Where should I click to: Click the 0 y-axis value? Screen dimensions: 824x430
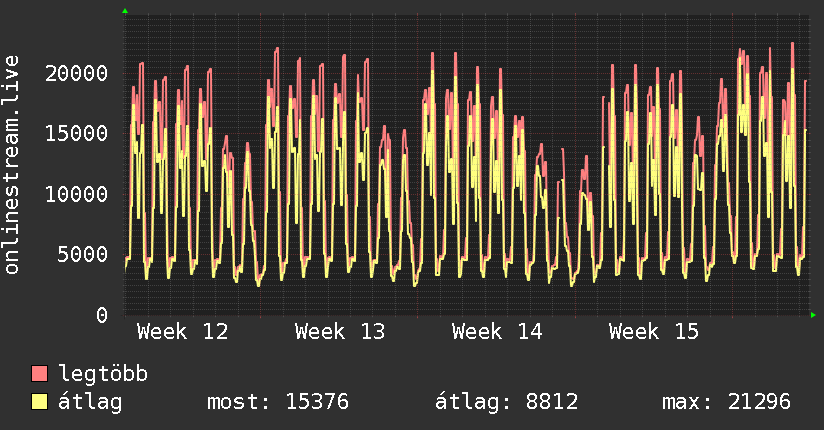(x=102, y=315)
